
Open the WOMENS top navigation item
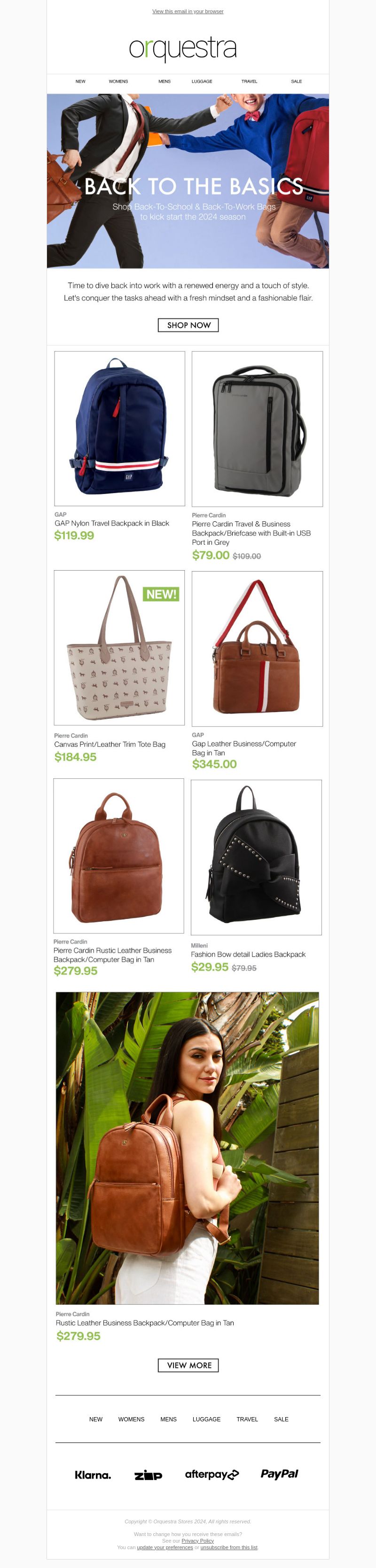coord(118,81)
